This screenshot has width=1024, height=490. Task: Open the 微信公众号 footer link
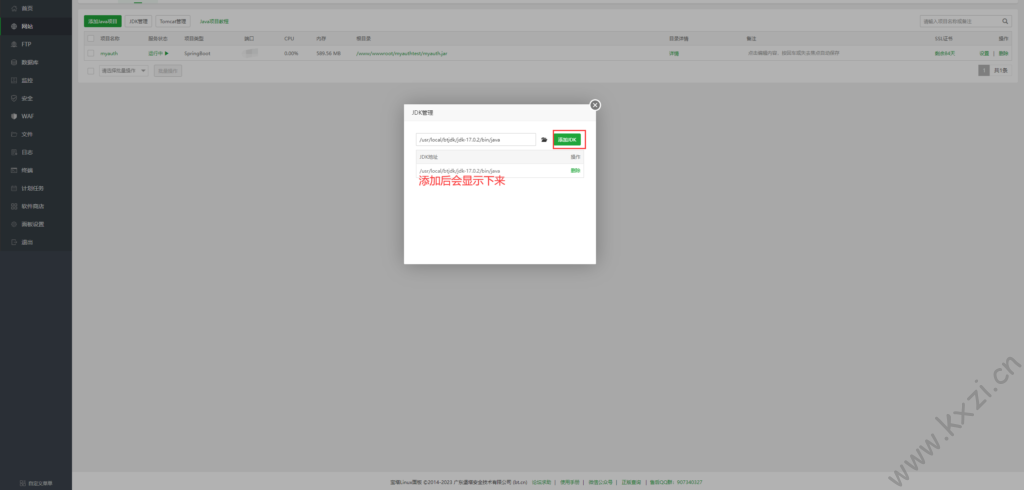click(600, 482)
